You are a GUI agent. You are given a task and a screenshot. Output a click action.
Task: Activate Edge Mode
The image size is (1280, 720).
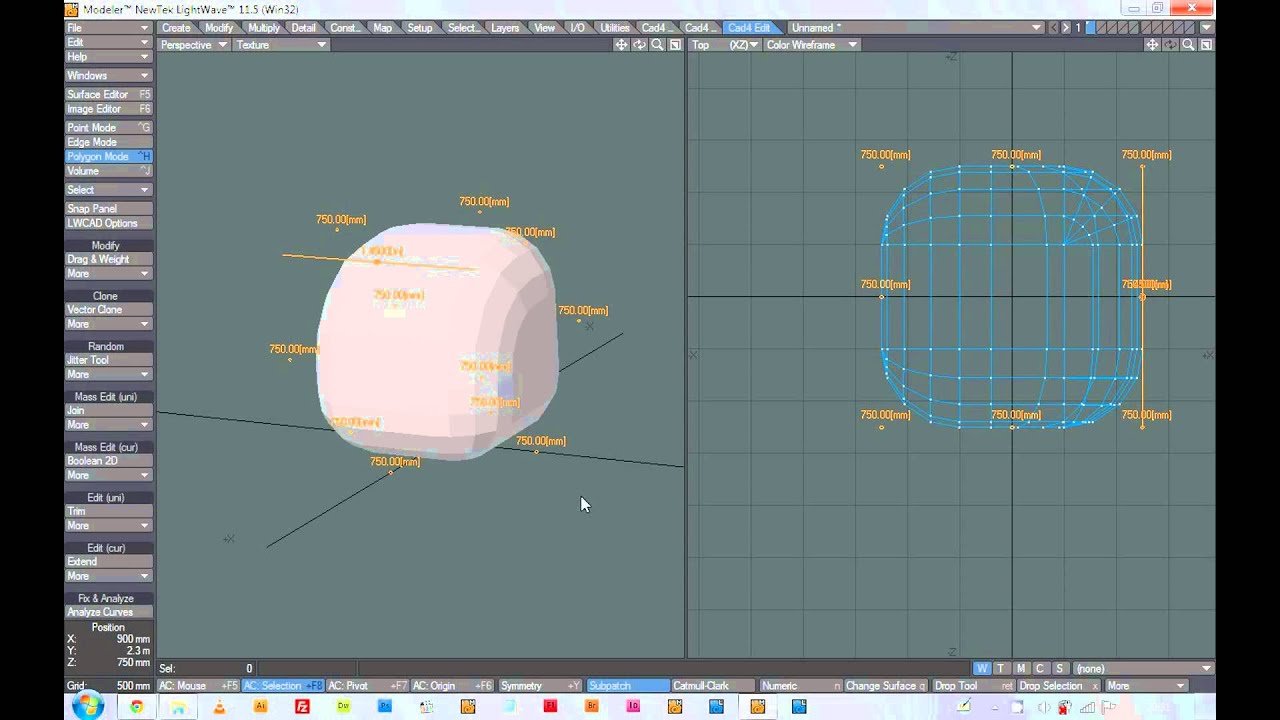108,142
